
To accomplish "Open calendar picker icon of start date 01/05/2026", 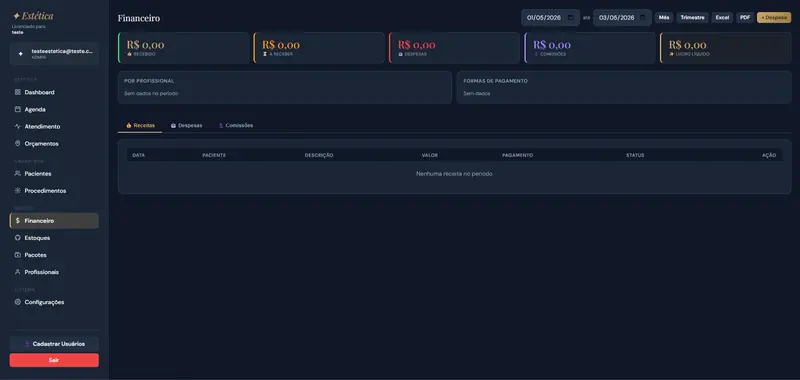I will [x=570, y=17].
